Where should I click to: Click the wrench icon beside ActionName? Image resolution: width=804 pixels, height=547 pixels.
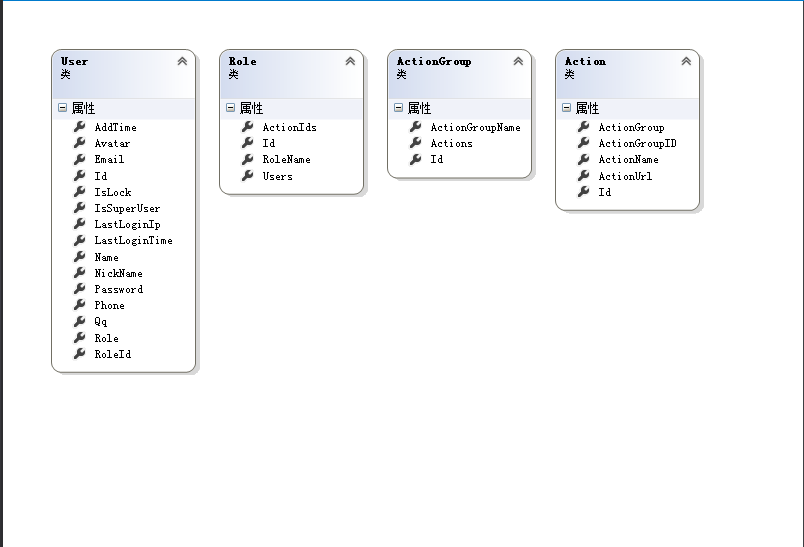(x=584, y=159)
